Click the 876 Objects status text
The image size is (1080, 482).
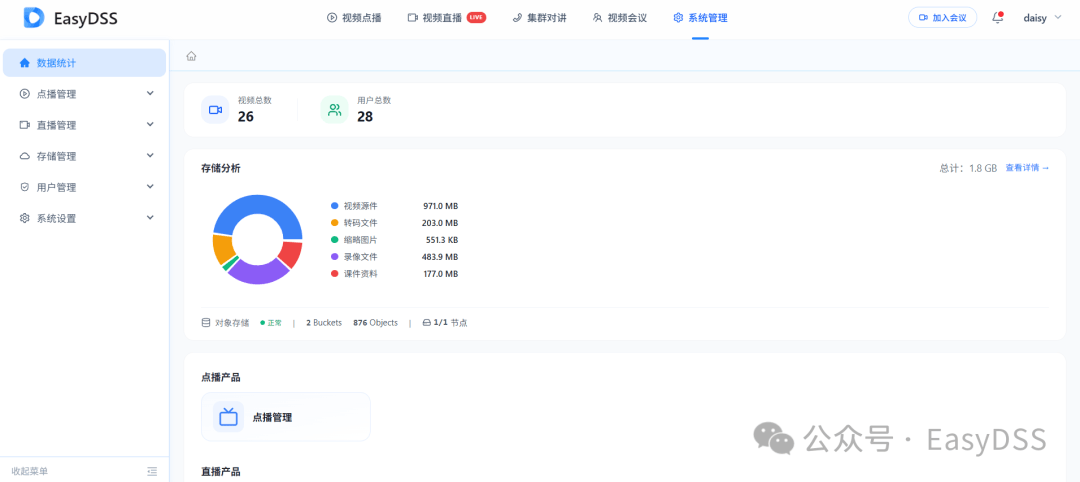click(x=375, y=322)
